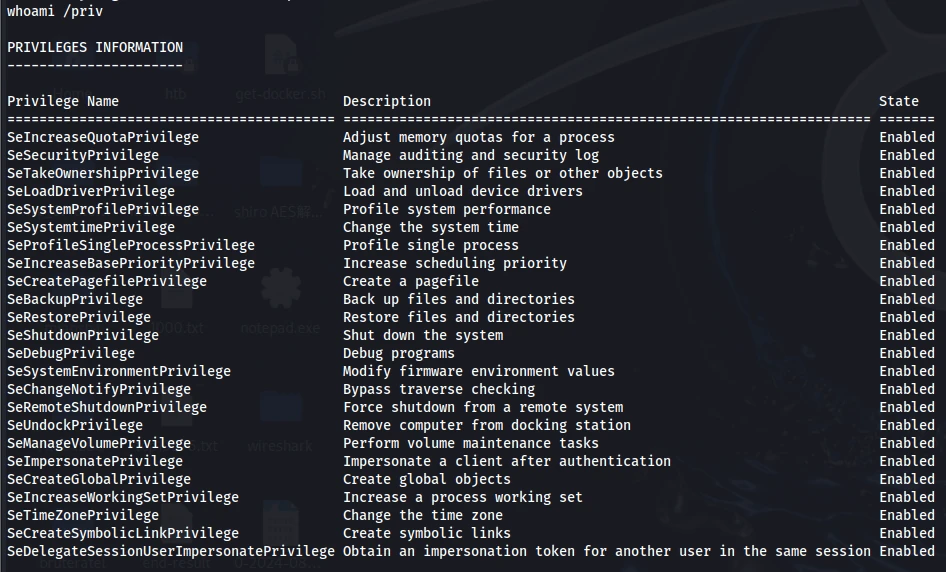Click the SeImpersonatePrivilege entry
This screenshot has height=572, width=946.
(95, 462)
